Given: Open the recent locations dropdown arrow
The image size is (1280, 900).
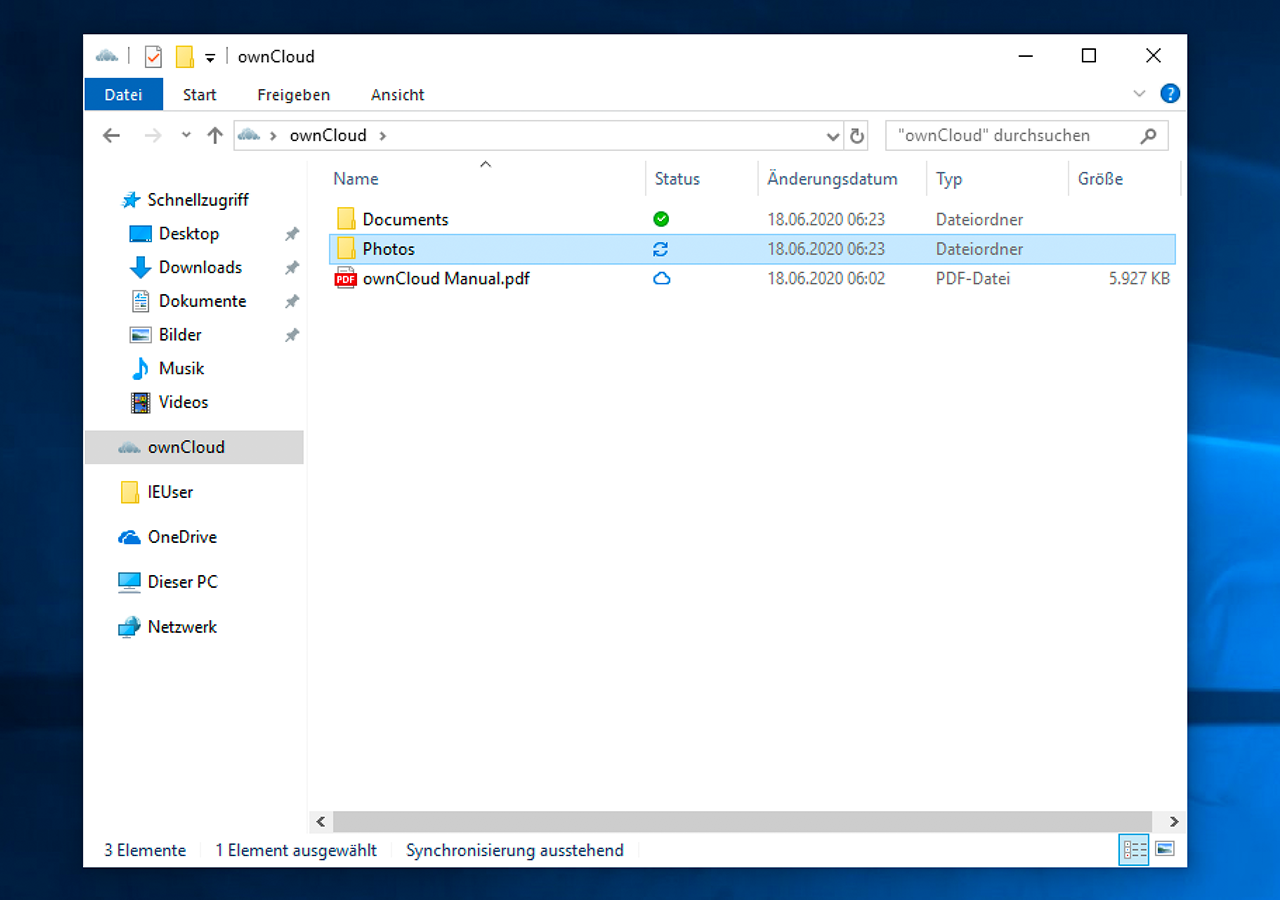Looking at the screenshot, I should click(x=186, y=135).
